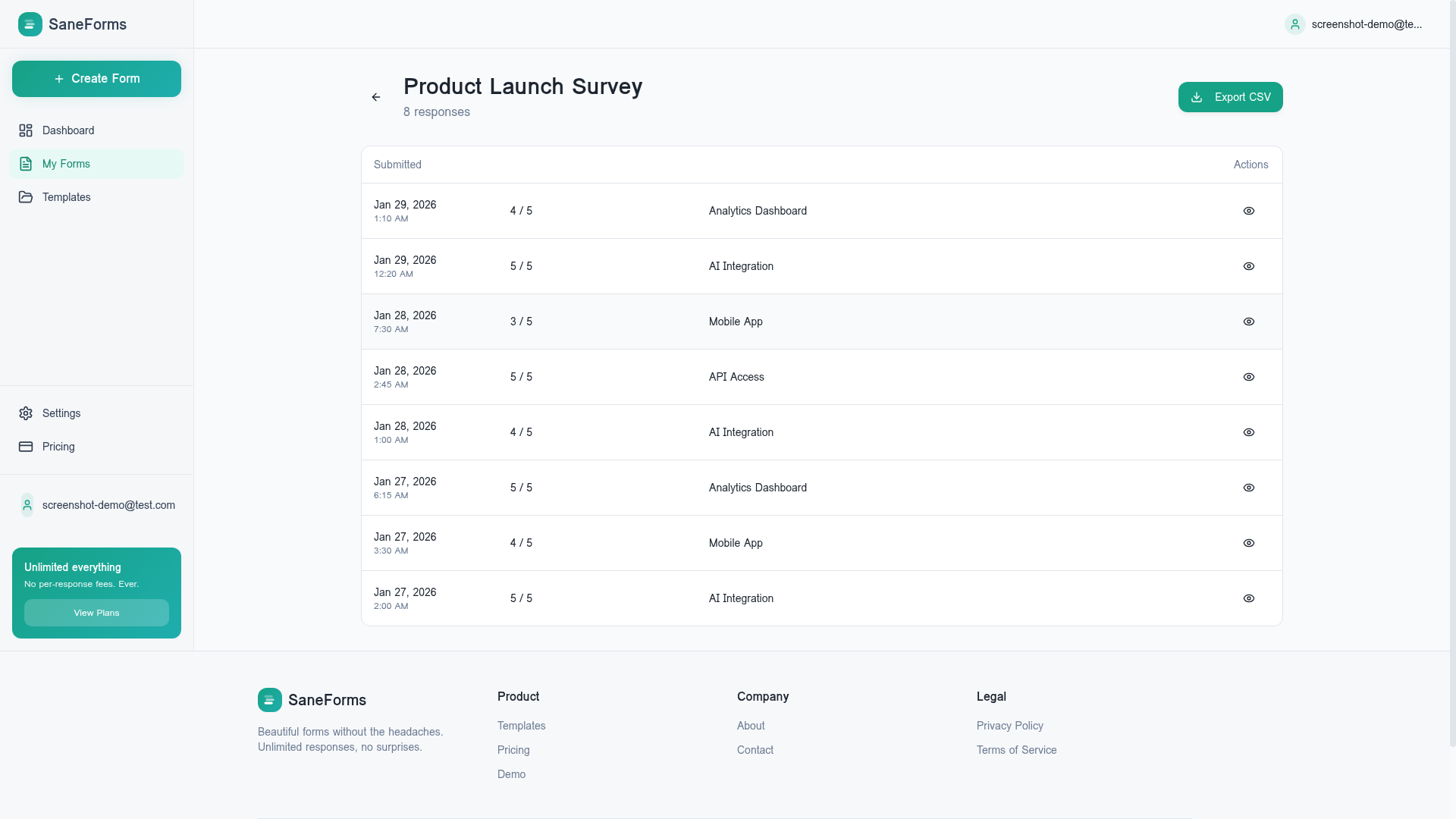Click the SaneForms logo in the footer
The width and height of the screenshot is (1456, 819).
(270, 700)
